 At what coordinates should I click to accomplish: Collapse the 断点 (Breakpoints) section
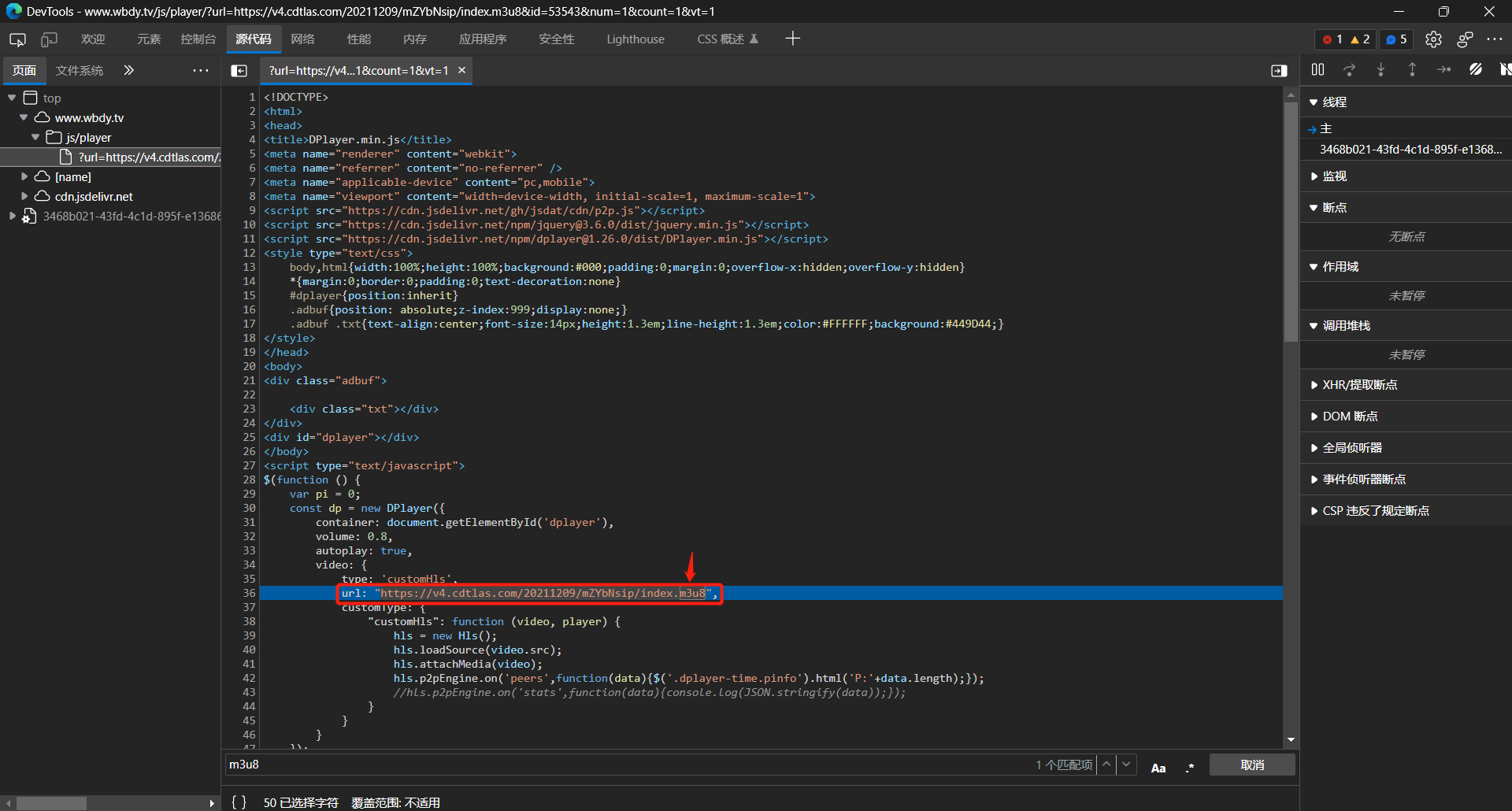coord(1406,208)
